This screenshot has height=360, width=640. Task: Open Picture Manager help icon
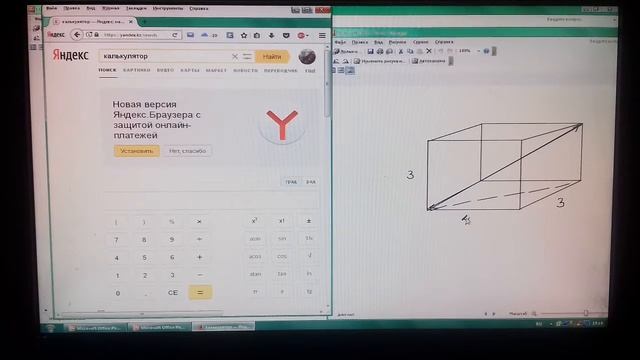(486, 51)
